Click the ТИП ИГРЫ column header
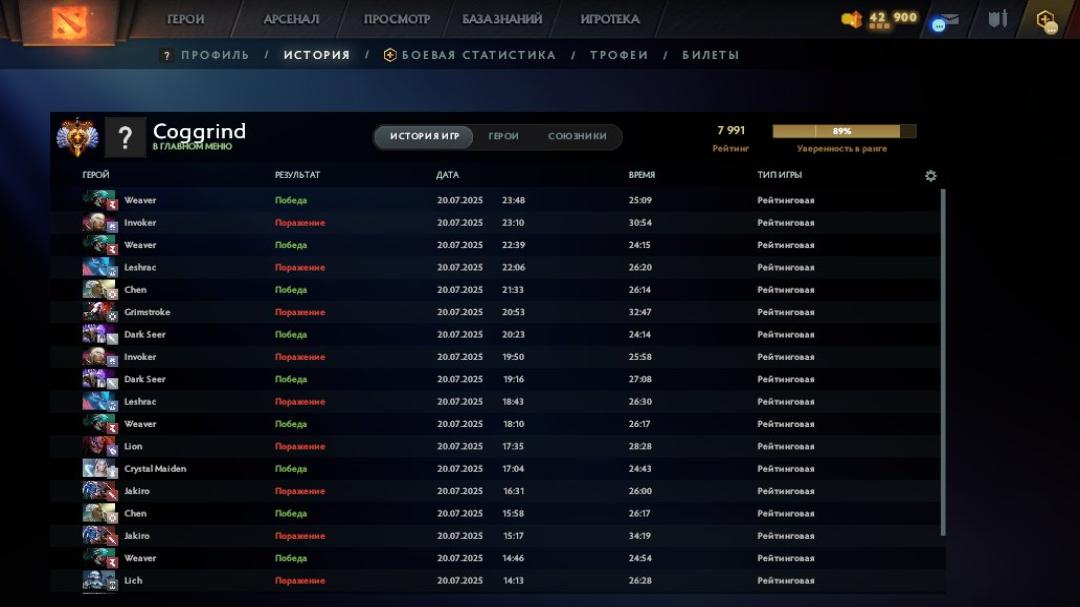The height and width of the screenshot is (607, 1080). coord(780,175)
